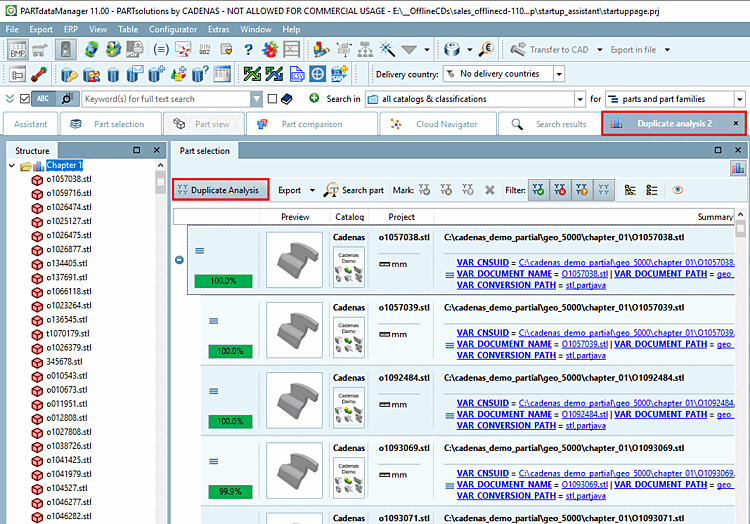
Task: Click the Duplicate Analysis button
Action: click(x=218, y=190)
